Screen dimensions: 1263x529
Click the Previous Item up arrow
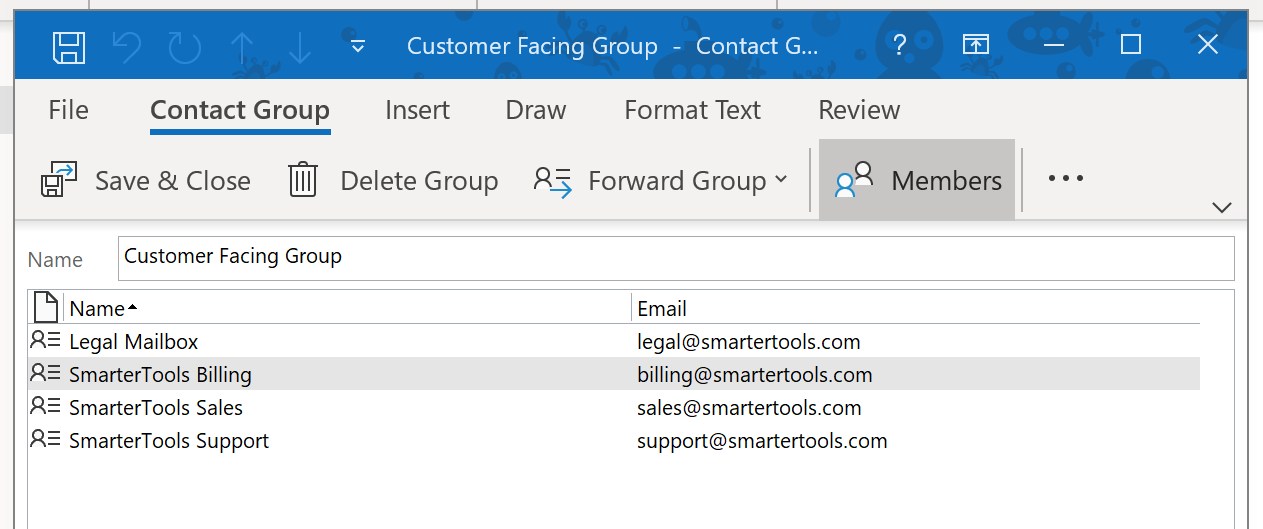pos(242,46)
